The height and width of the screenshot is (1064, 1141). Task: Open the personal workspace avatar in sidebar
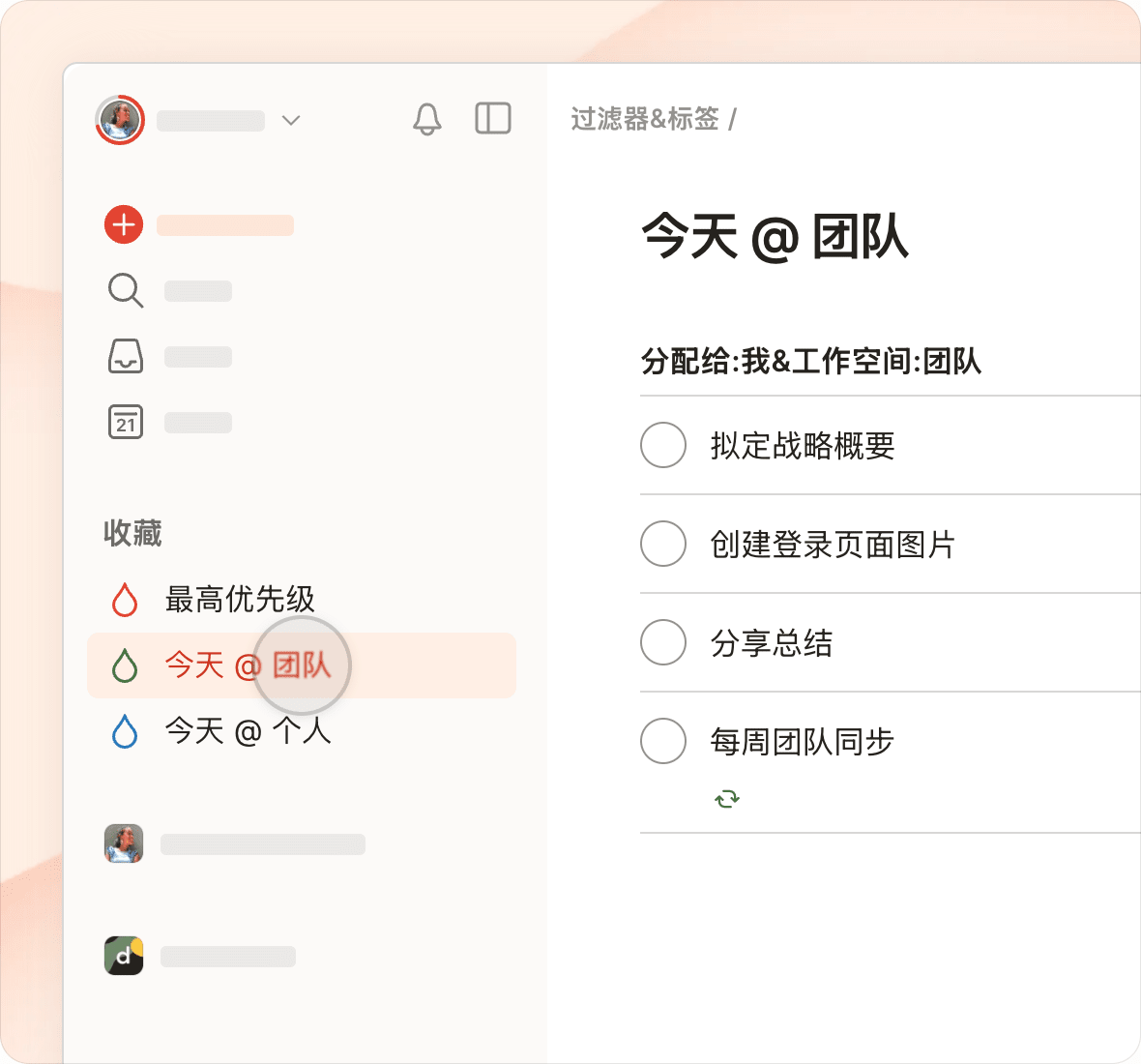[x=124, y=843]
